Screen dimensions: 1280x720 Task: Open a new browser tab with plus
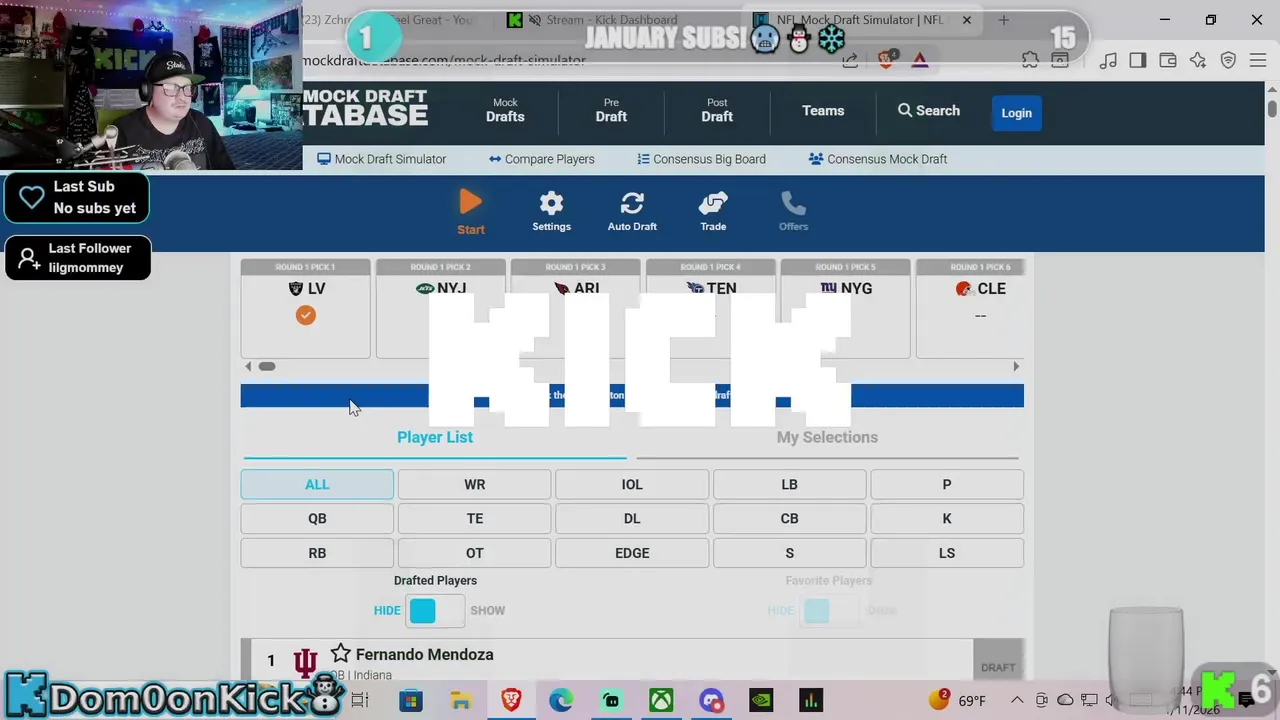tap(1003, 20)
